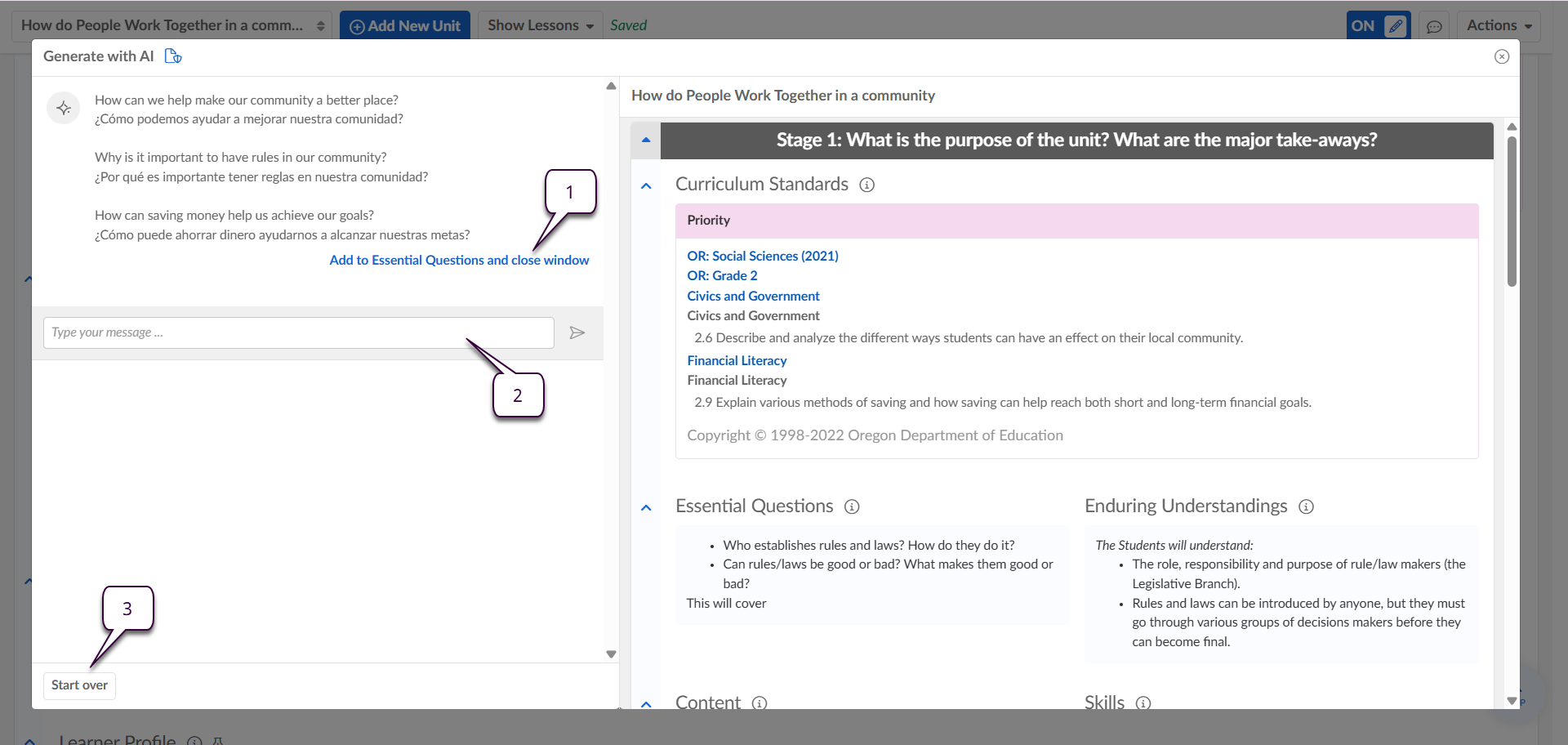Collapse the Stage 1 section
This screenshot has width=1568, height=745.
point(646,141)
